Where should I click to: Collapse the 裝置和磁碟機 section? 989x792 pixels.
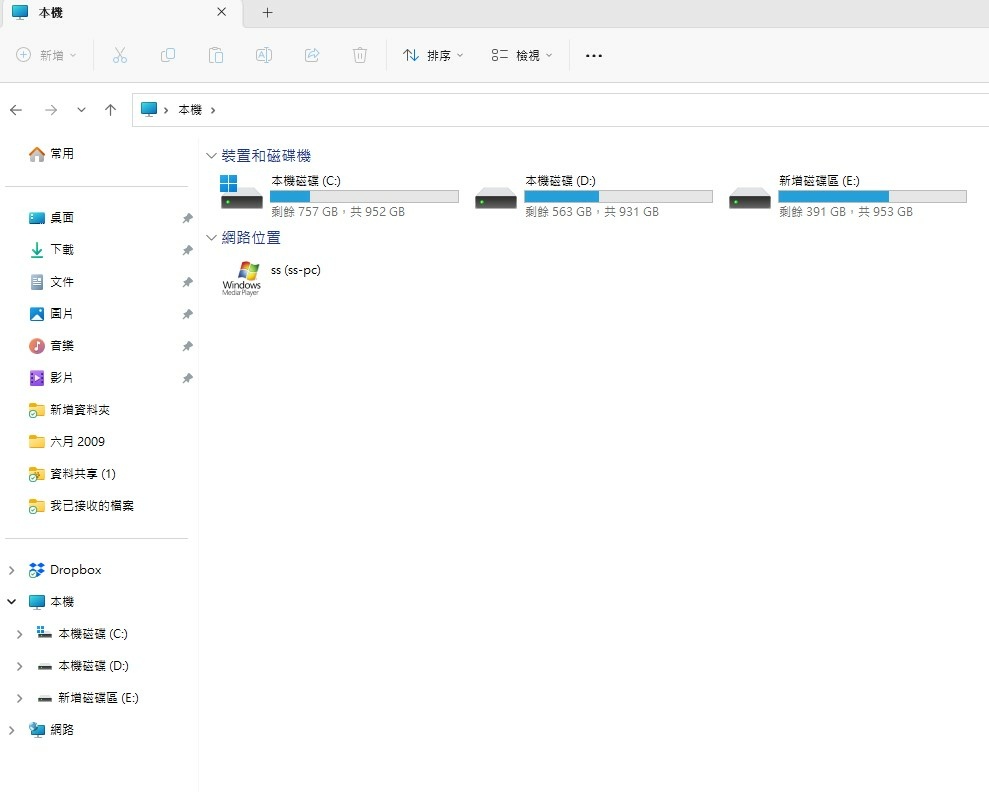[x=211, y=156]
